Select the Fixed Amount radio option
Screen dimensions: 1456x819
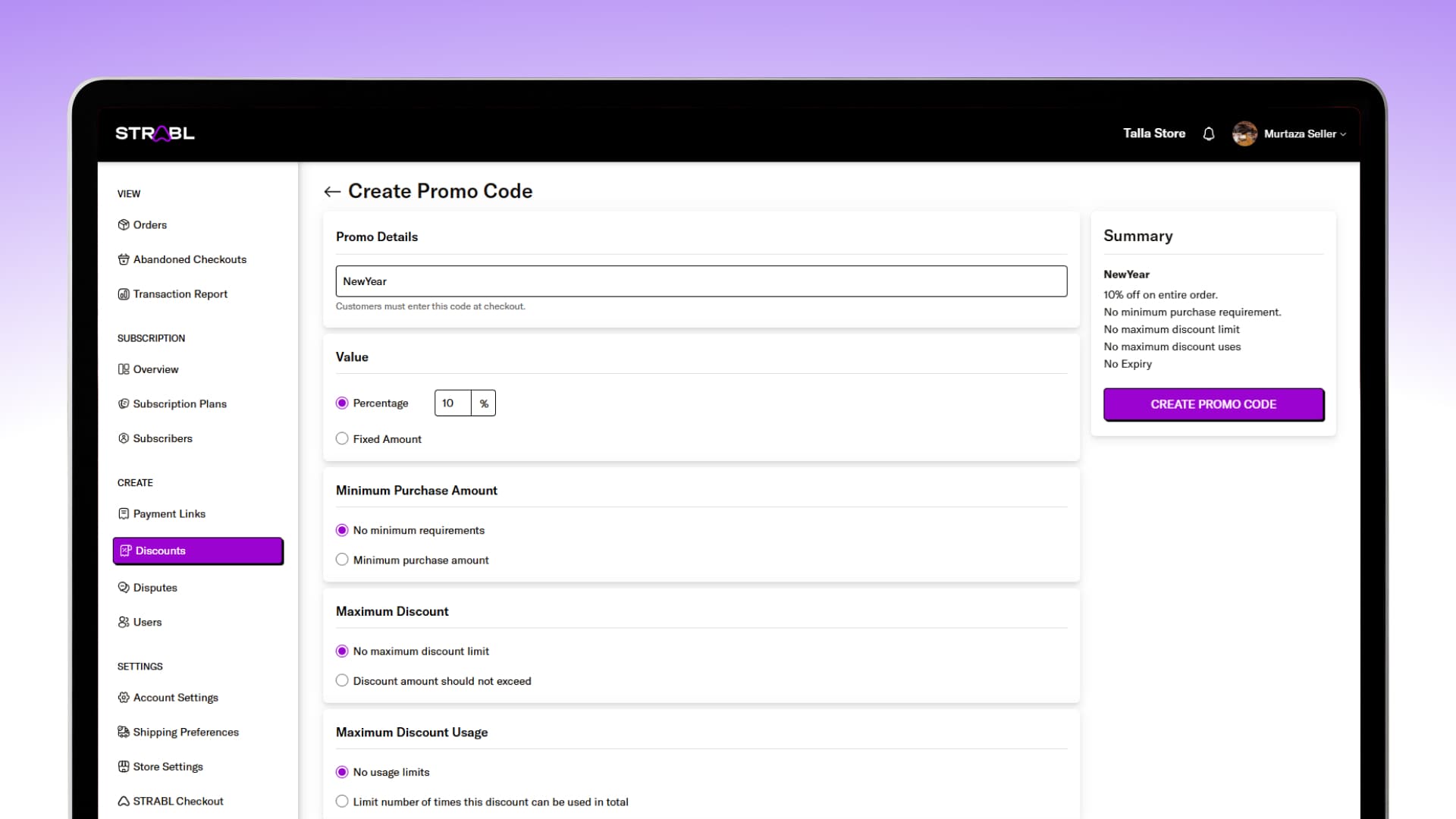[342, 439]
